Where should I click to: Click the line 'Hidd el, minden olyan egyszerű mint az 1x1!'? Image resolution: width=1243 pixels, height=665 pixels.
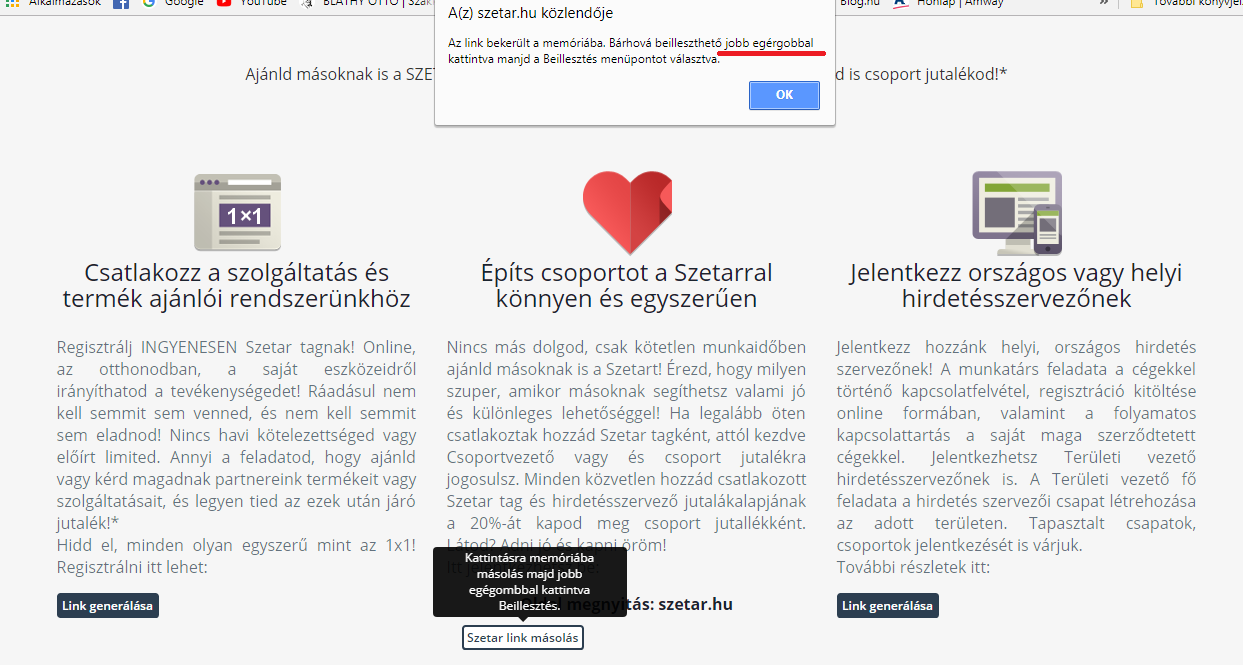(x=235, y=546)
